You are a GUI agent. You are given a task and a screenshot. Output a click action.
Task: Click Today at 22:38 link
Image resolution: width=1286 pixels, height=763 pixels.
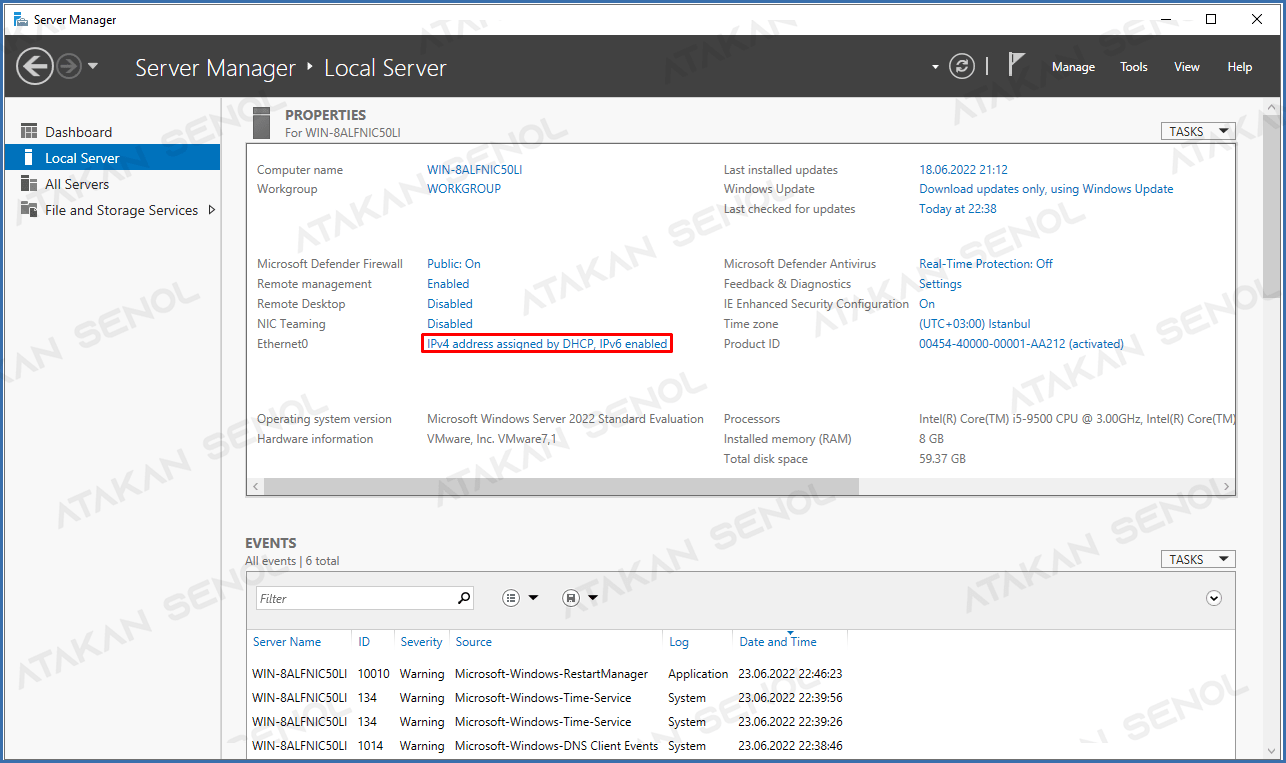[958, 209]
